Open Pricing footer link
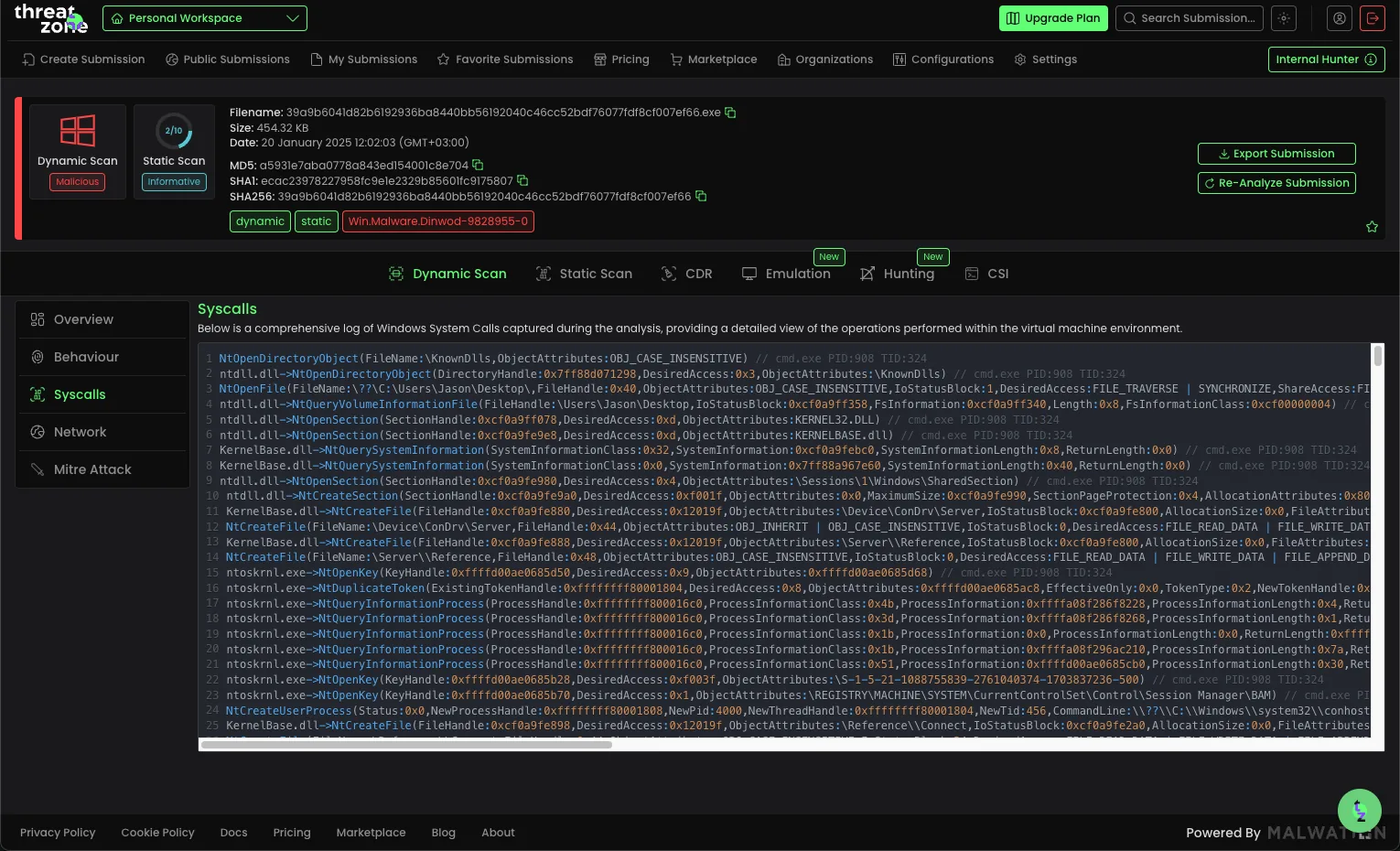This screenshot has width=1400, height=851. pyautogui.click(x=292, y=833)
